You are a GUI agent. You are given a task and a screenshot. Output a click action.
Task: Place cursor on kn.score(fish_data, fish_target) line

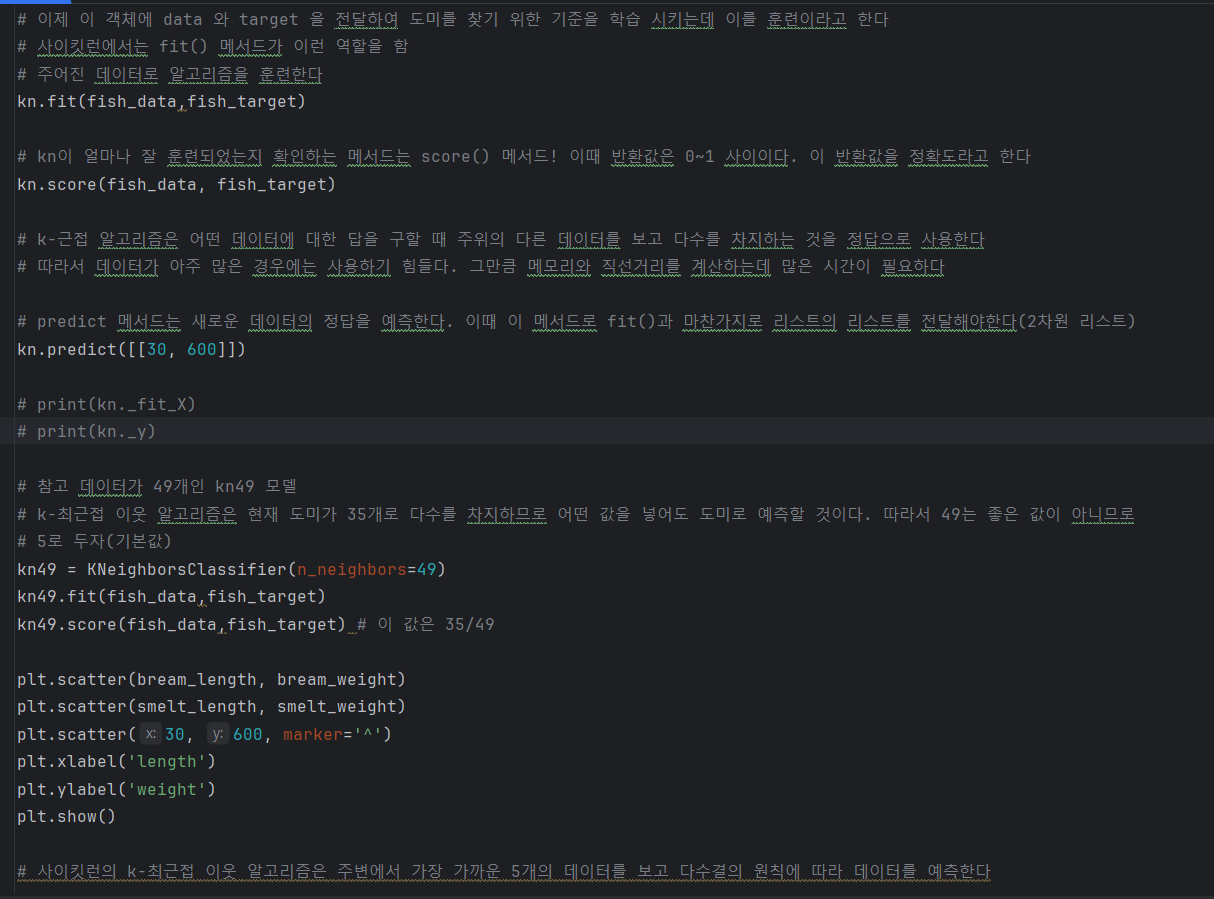click(x=176, y=184)
